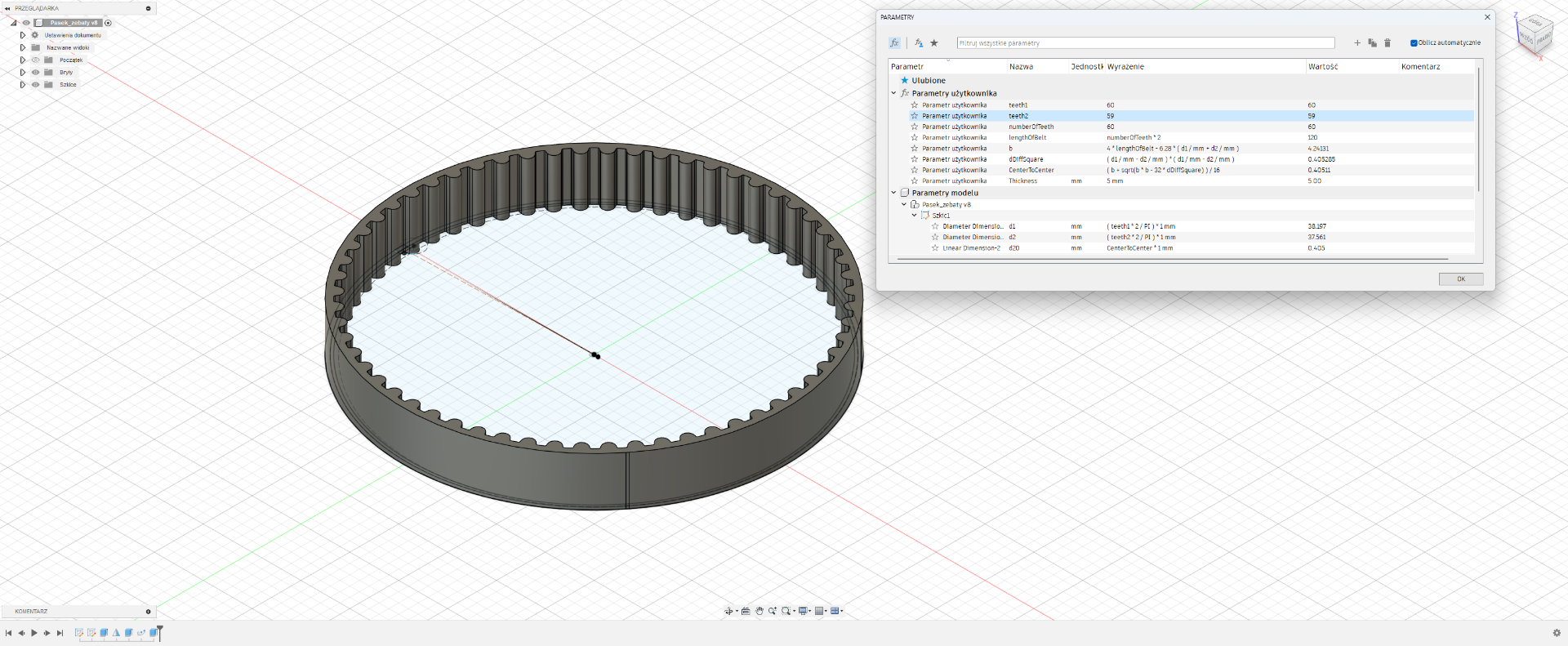Click the copy parameters icon
This screenshot has height=646, width=1568.
1372,42
